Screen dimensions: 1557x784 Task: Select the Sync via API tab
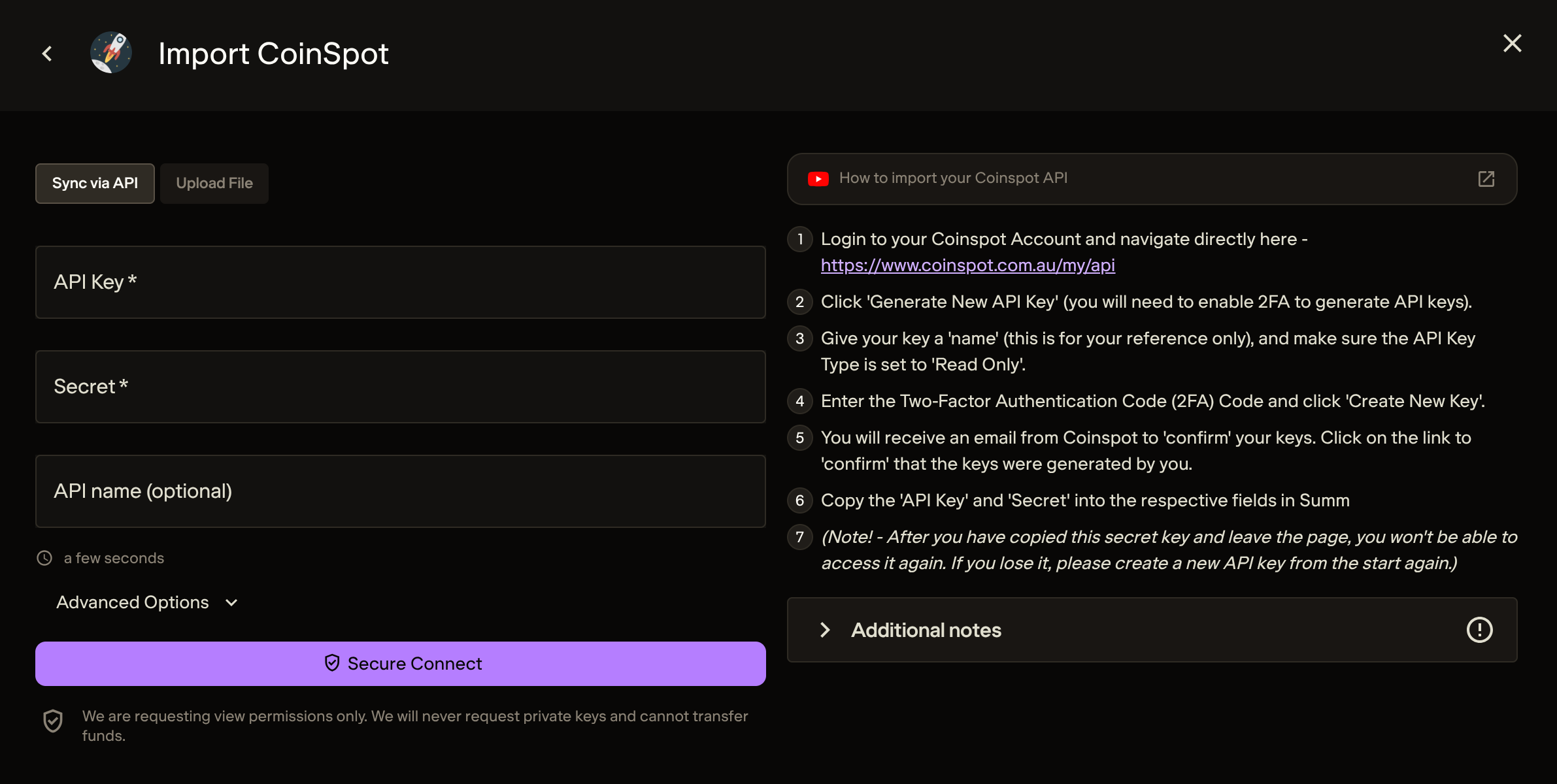click(95, 184)
